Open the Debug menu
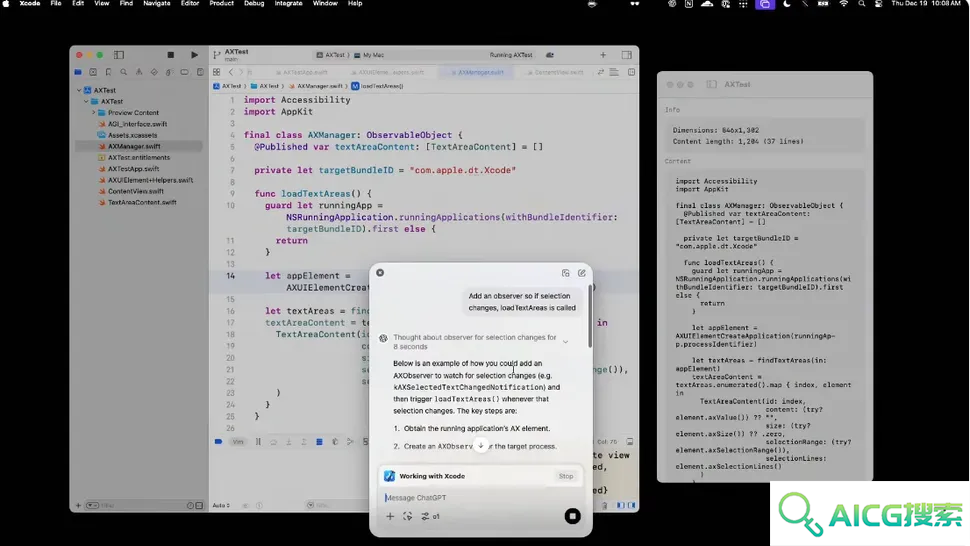The image size is (970, 546). pyautogui.click(x=254, y=4)
